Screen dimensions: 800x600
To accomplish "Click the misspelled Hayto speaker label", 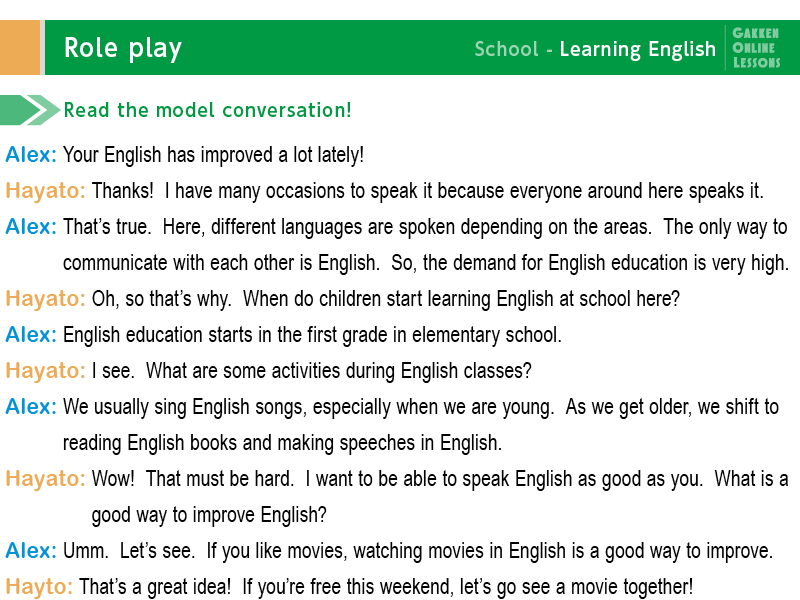I will (x=39, y=586).
